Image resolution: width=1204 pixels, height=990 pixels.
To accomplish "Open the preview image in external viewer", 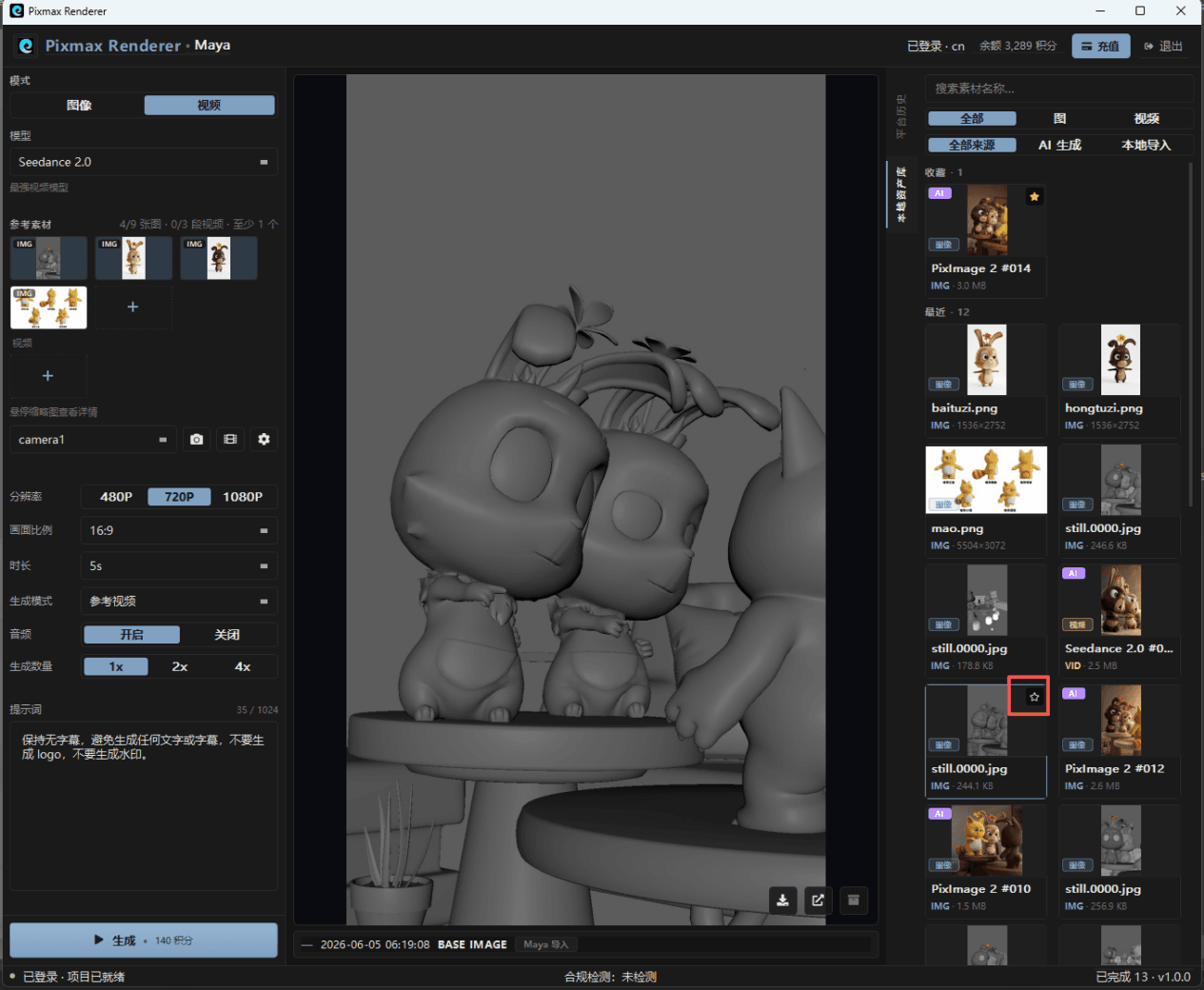I will point(818,900).
